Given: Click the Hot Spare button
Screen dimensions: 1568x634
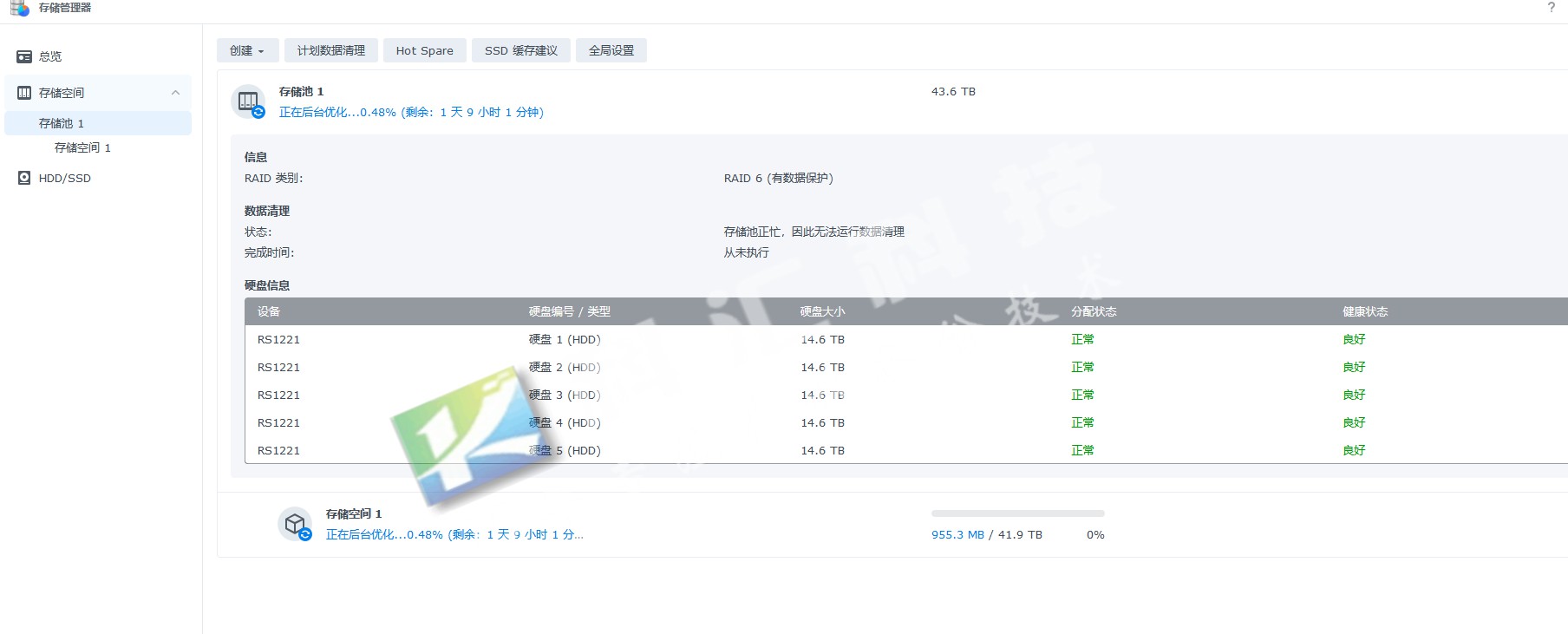Looking at the screenshot, I should pyautogui.click(x=425, y=50).
